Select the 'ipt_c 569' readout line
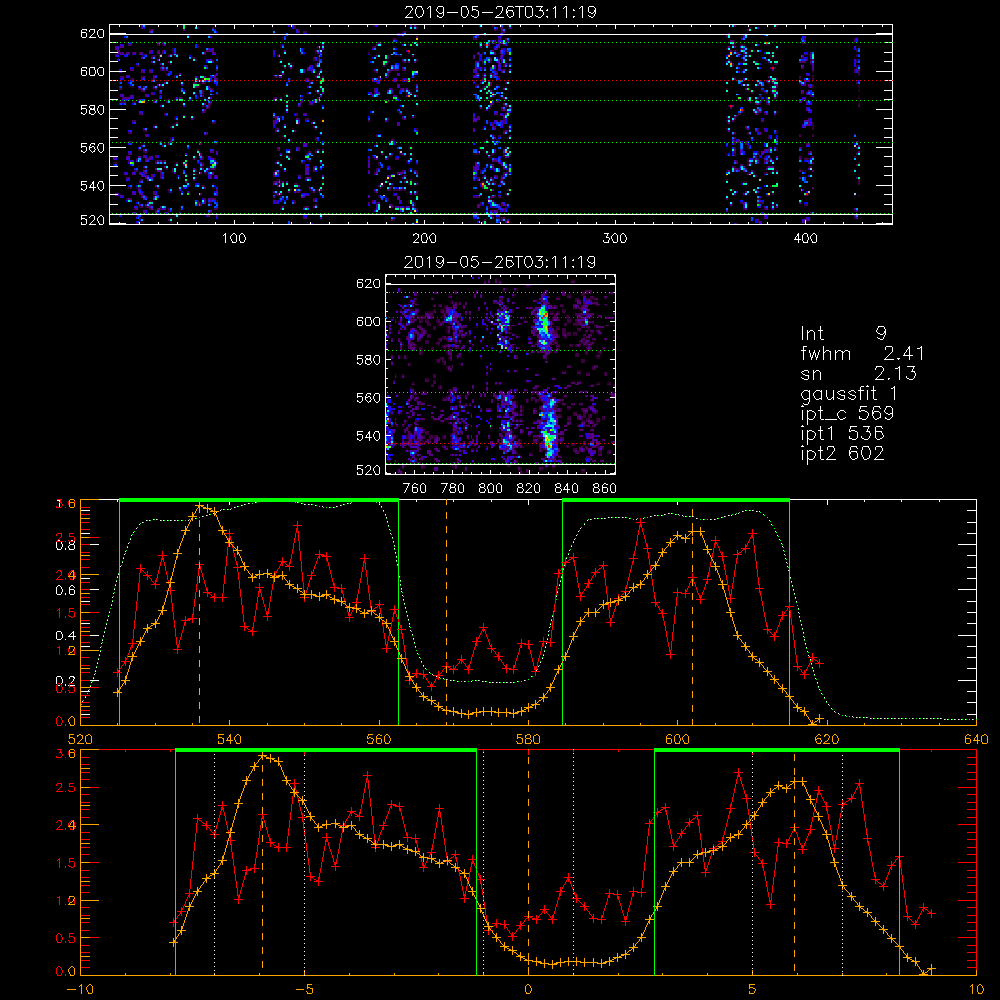The image size is (1000, 1000). 847,414
